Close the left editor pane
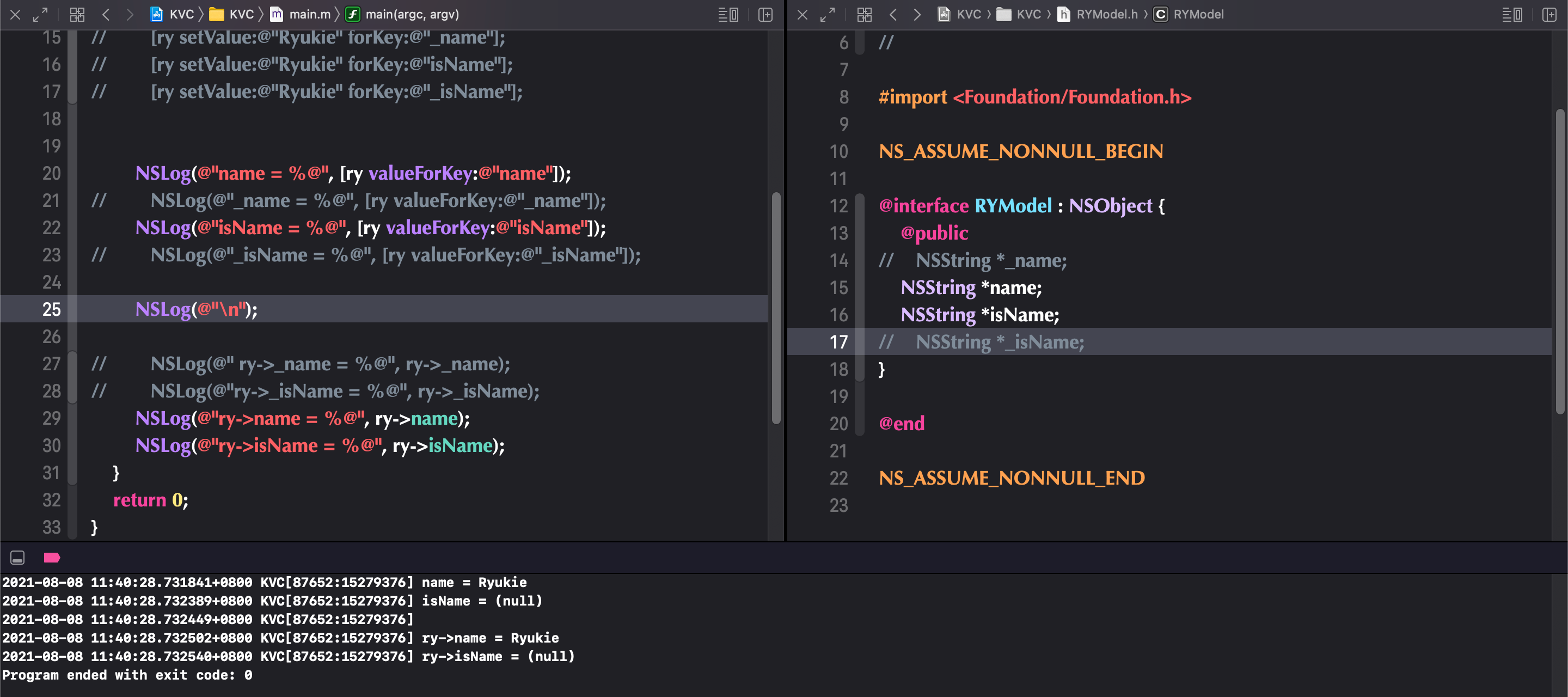Viewport: 1568px width, 697px height. (15, 15)
